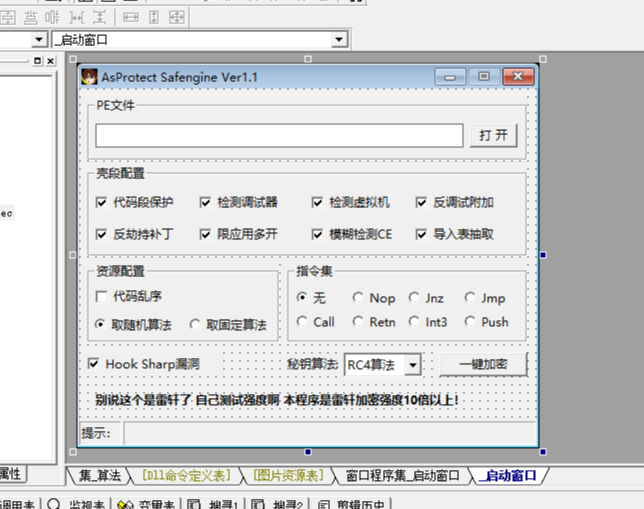Click the AsProtect Safengine Ver1.1 title text

tap(179, 77)
